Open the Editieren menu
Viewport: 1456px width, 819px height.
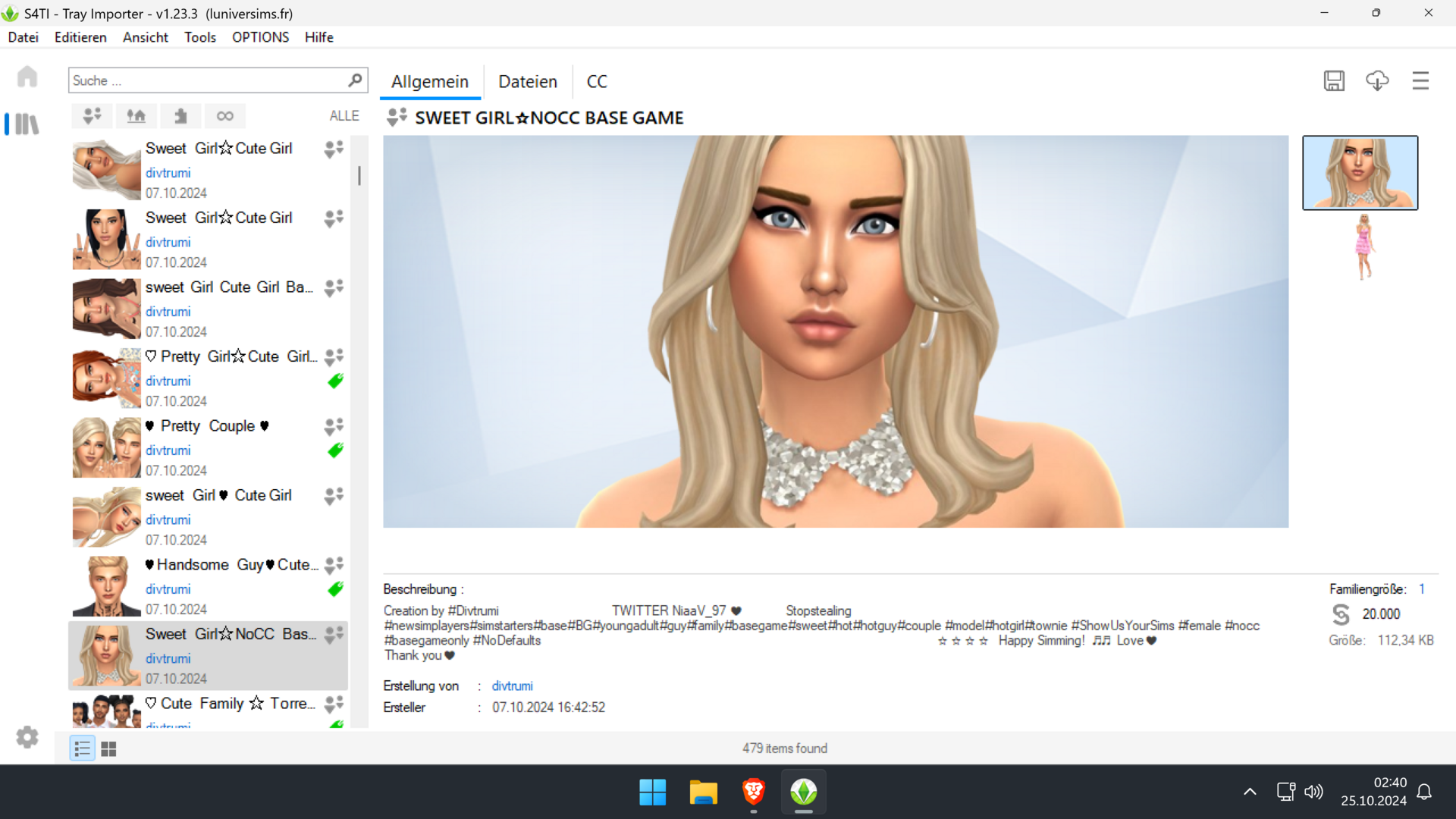click(x=80, y=37)
